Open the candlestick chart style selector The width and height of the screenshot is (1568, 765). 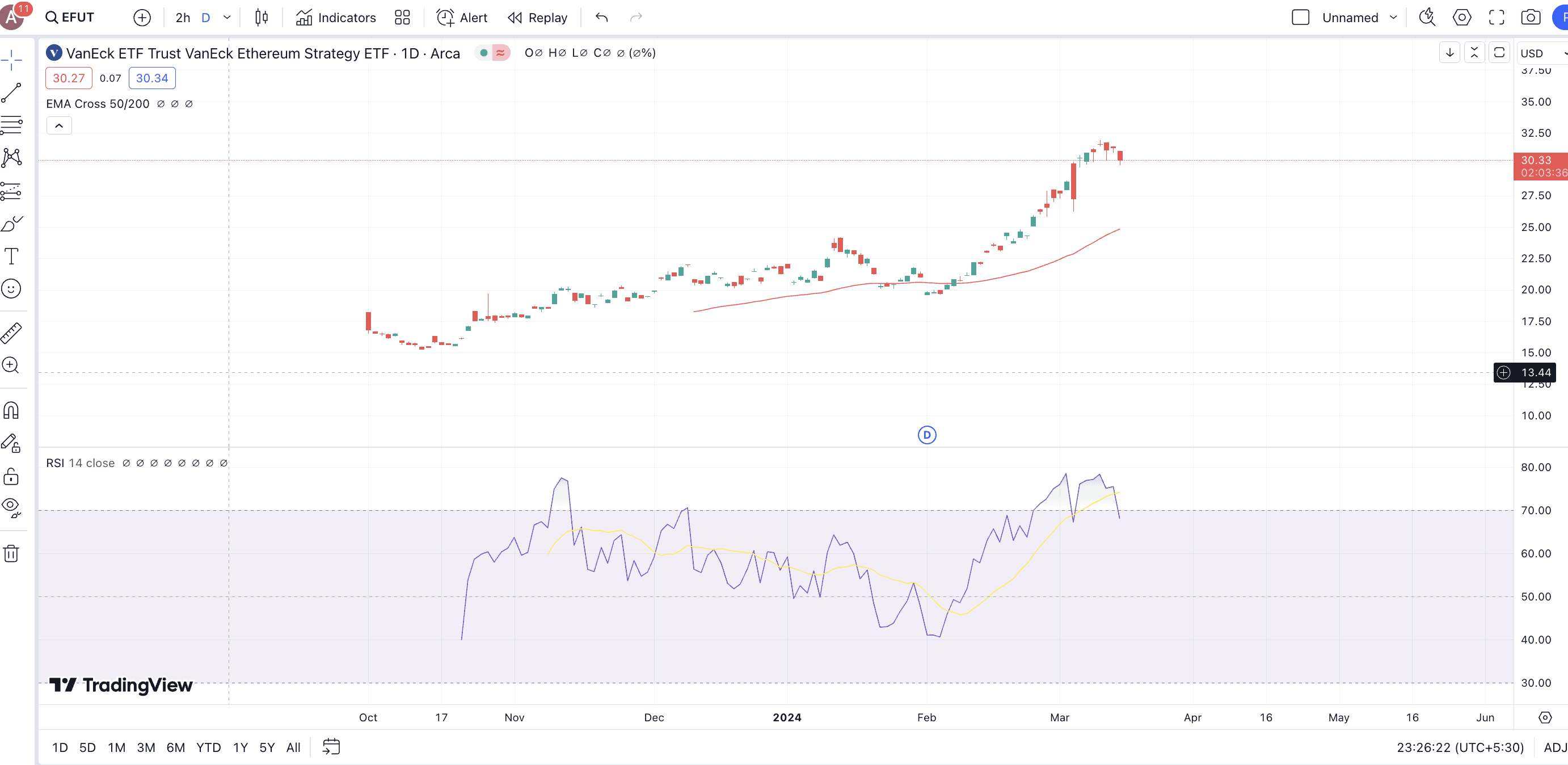(262, 18)
